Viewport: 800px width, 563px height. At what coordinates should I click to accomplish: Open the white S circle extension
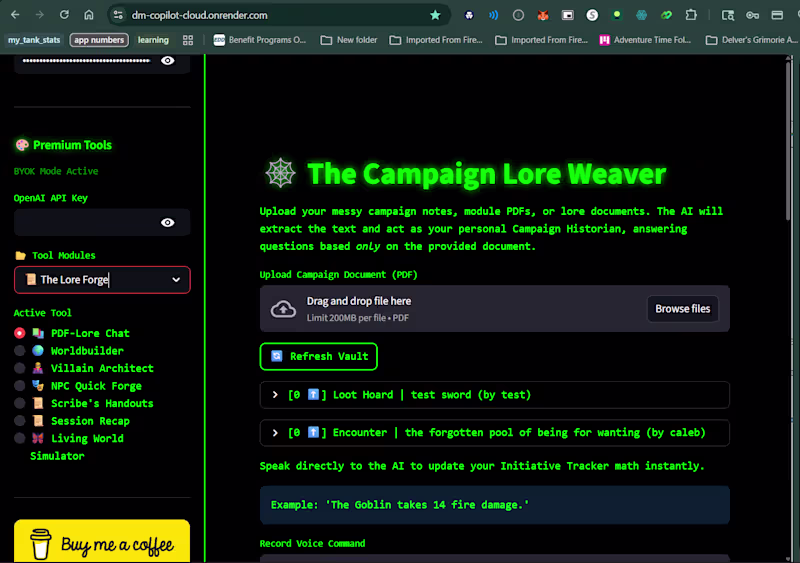click(x=592, y=15)
